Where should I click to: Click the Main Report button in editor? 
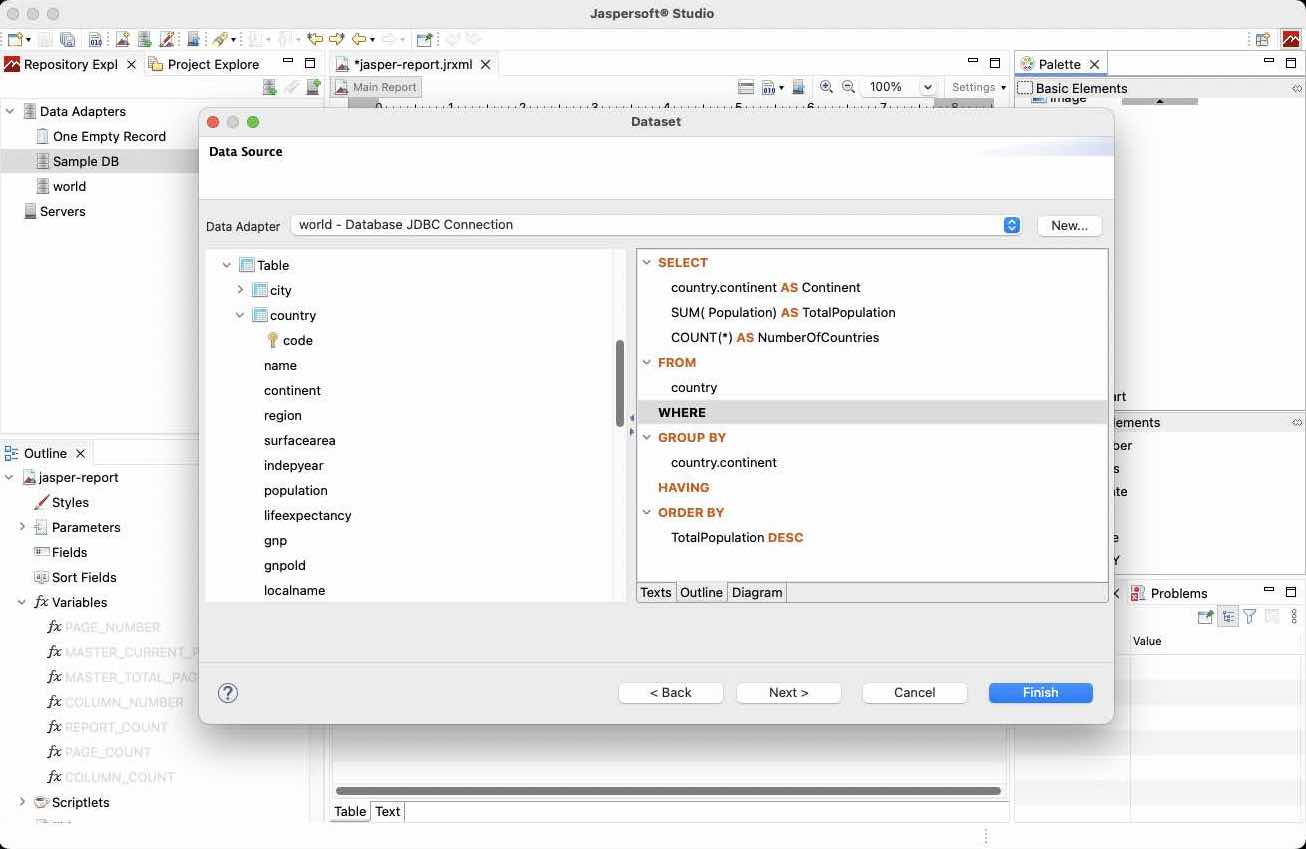pos(376,87)
